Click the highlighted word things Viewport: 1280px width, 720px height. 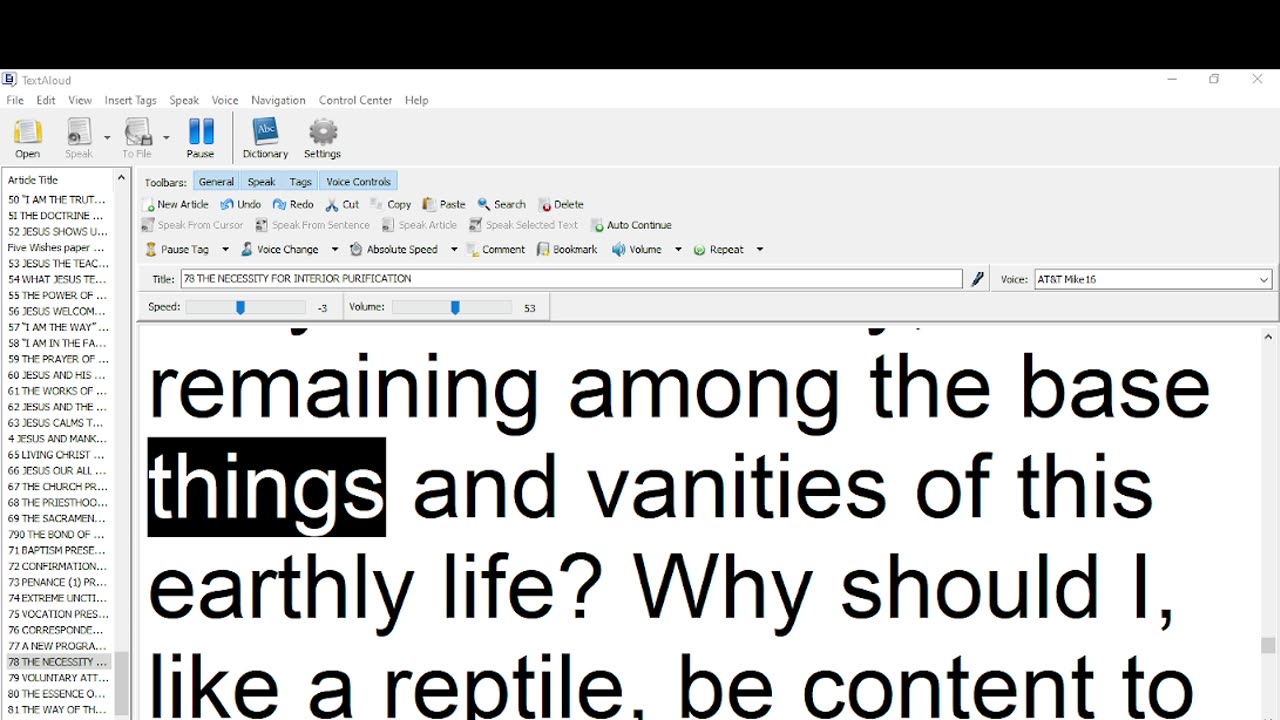tap(266, 487)
